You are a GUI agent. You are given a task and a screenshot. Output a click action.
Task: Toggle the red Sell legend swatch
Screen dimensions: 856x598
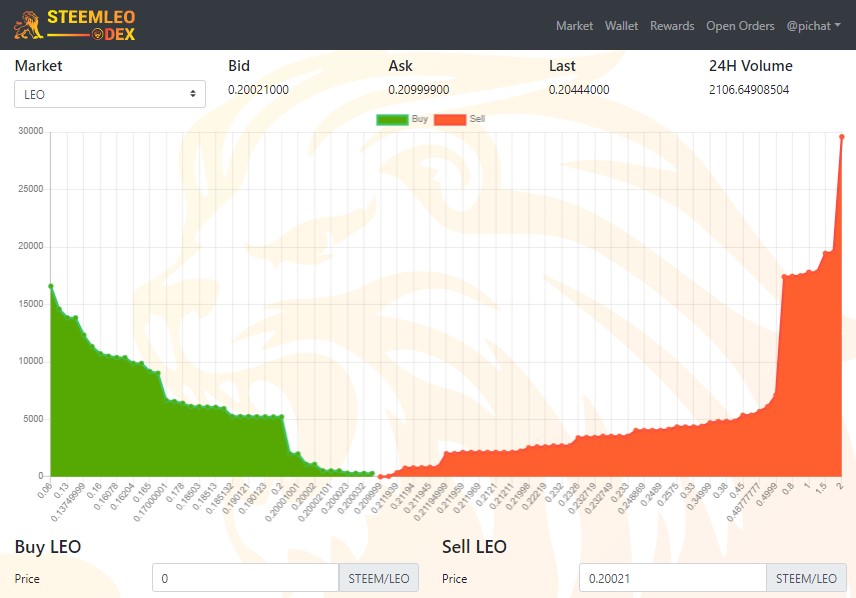coord(450,119)
